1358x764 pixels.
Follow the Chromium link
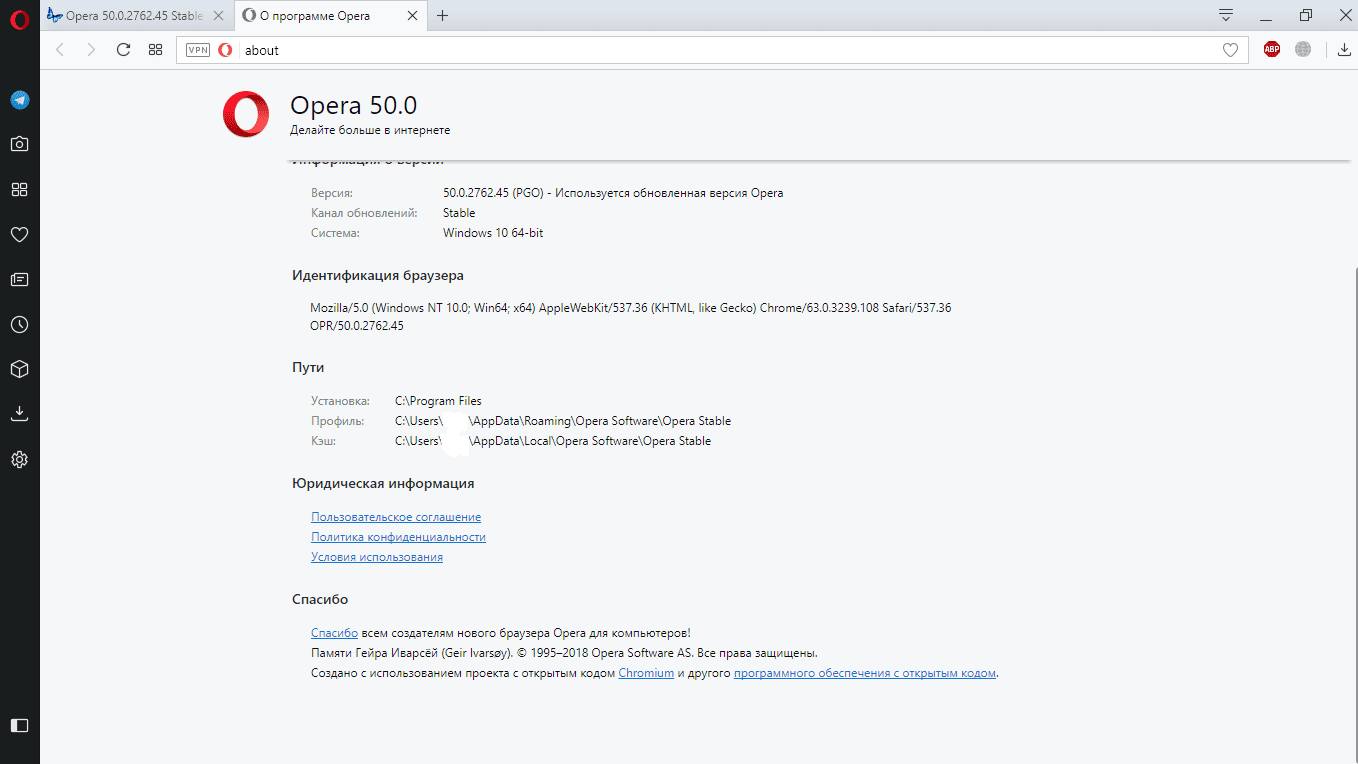[x=646, y=673]
